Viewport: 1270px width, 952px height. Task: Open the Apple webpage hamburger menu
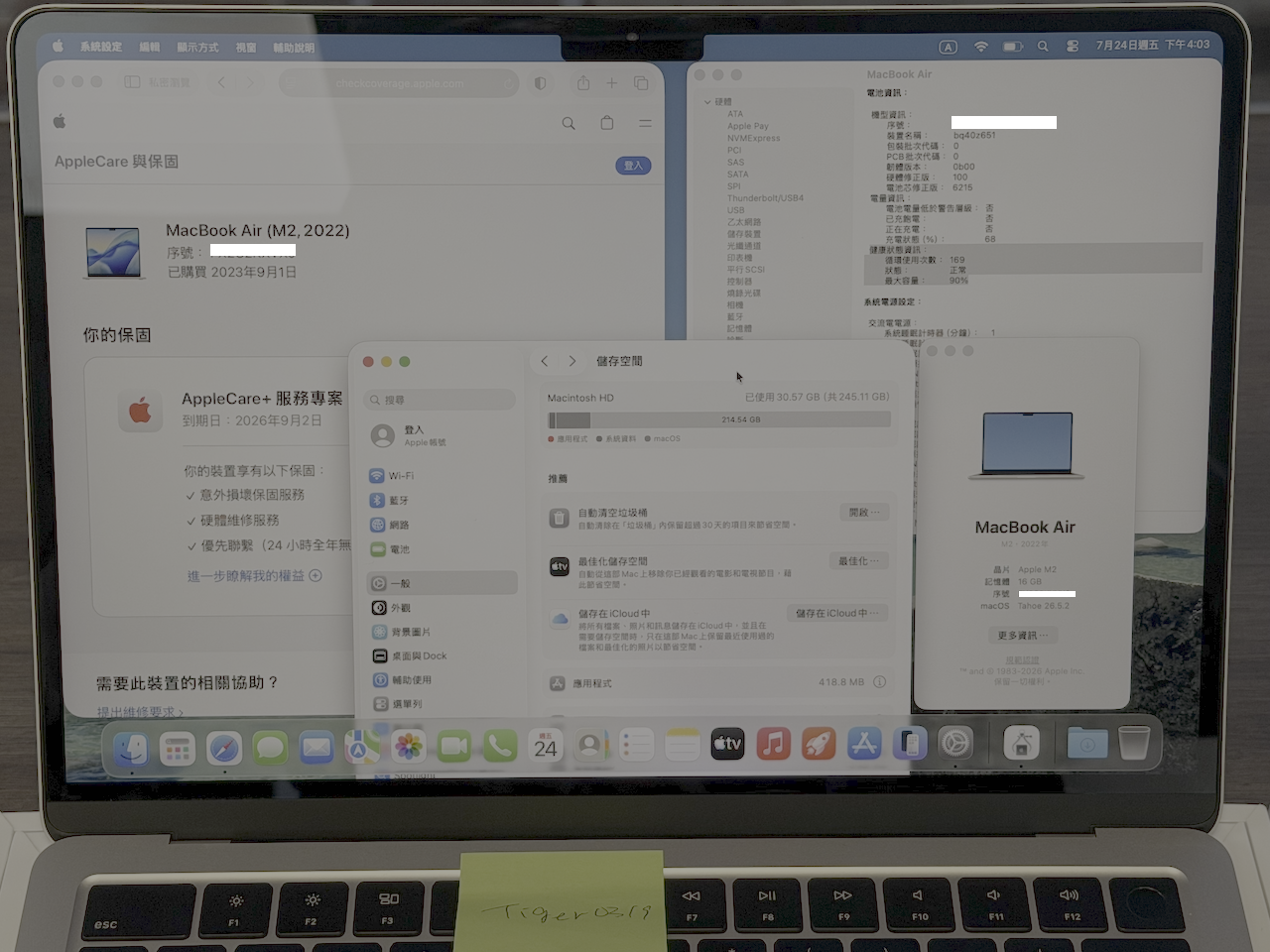645,123
